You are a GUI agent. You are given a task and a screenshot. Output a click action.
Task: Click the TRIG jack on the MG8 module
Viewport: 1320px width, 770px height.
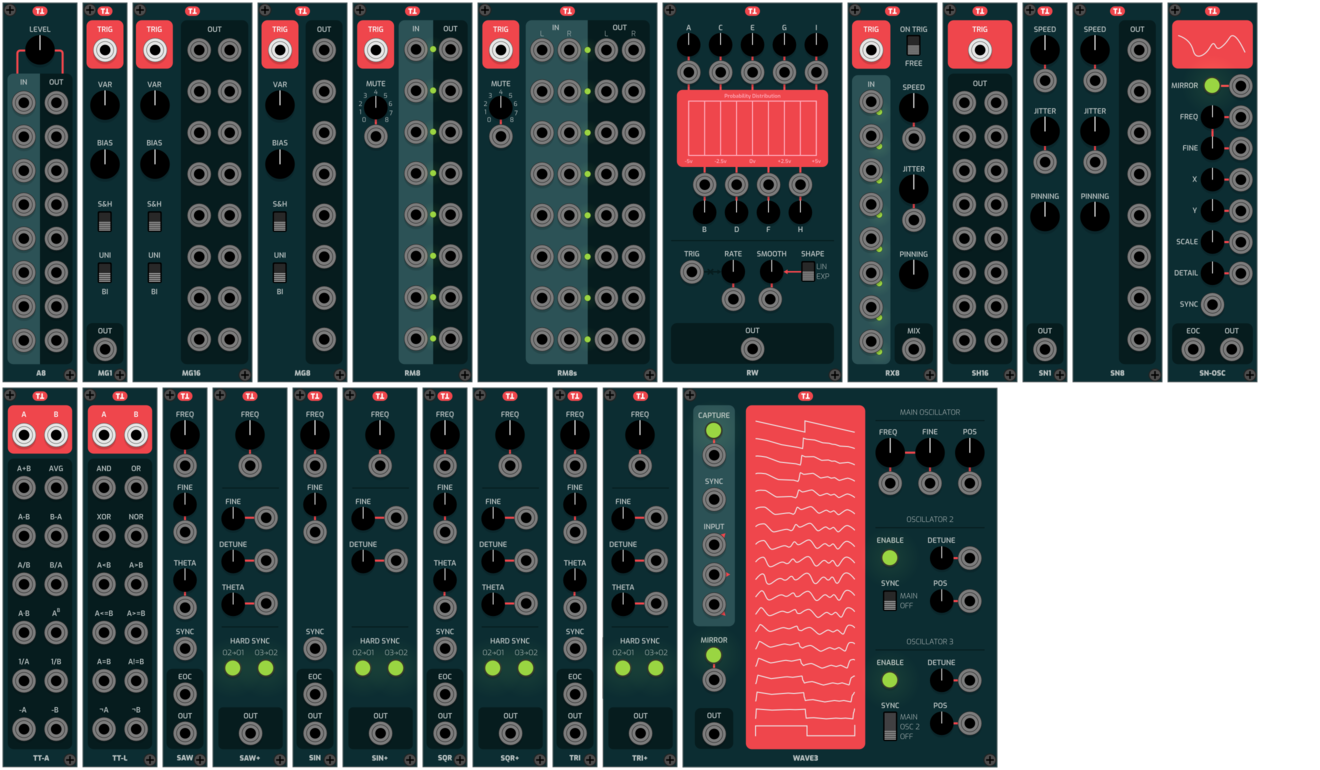[x=280, y=50]
